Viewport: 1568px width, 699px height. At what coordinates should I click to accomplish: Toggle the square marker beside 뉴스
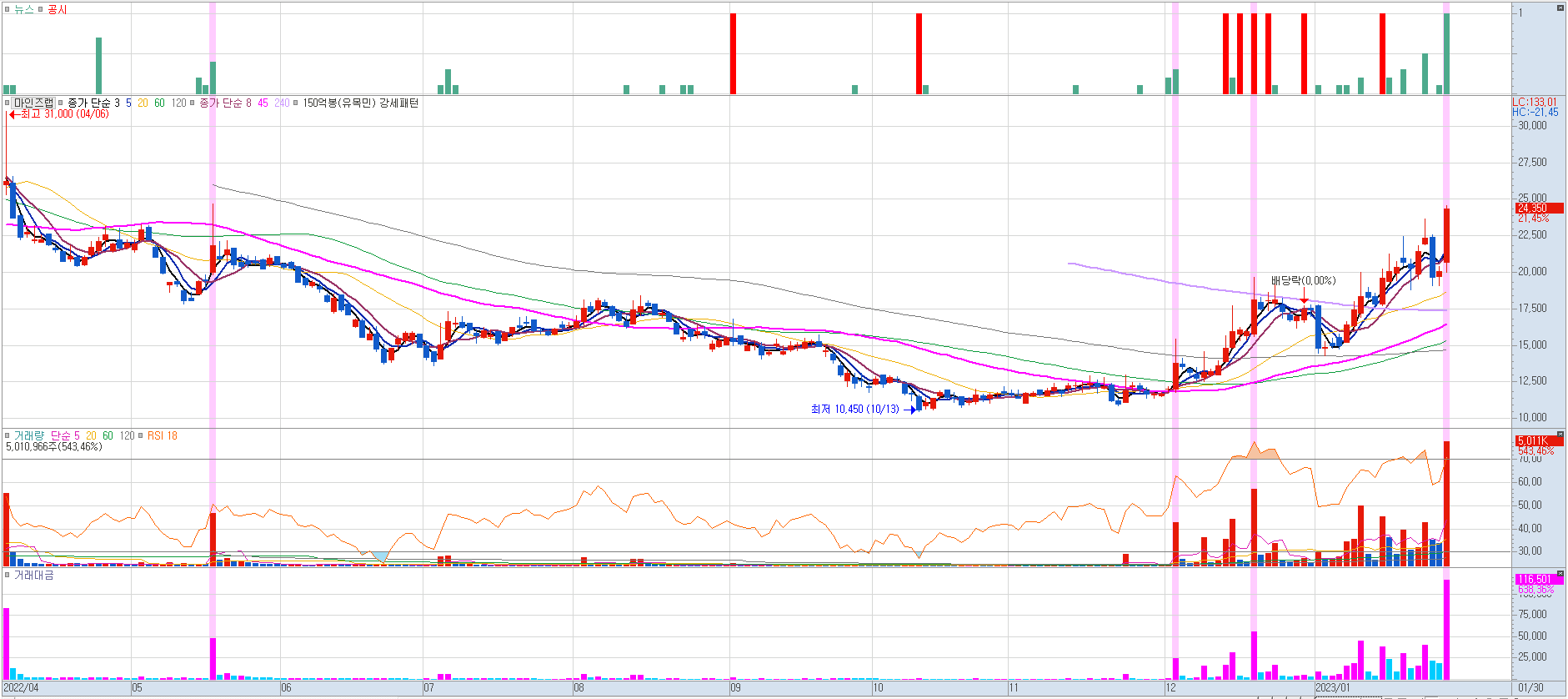8,9
